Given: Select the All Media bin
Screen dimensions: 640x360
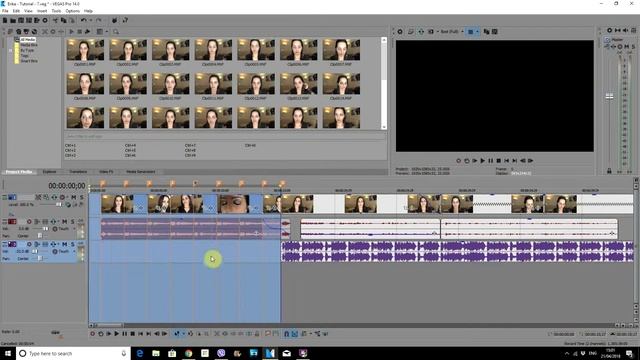Looking at the screenshot, I should [x=28, y=40].
